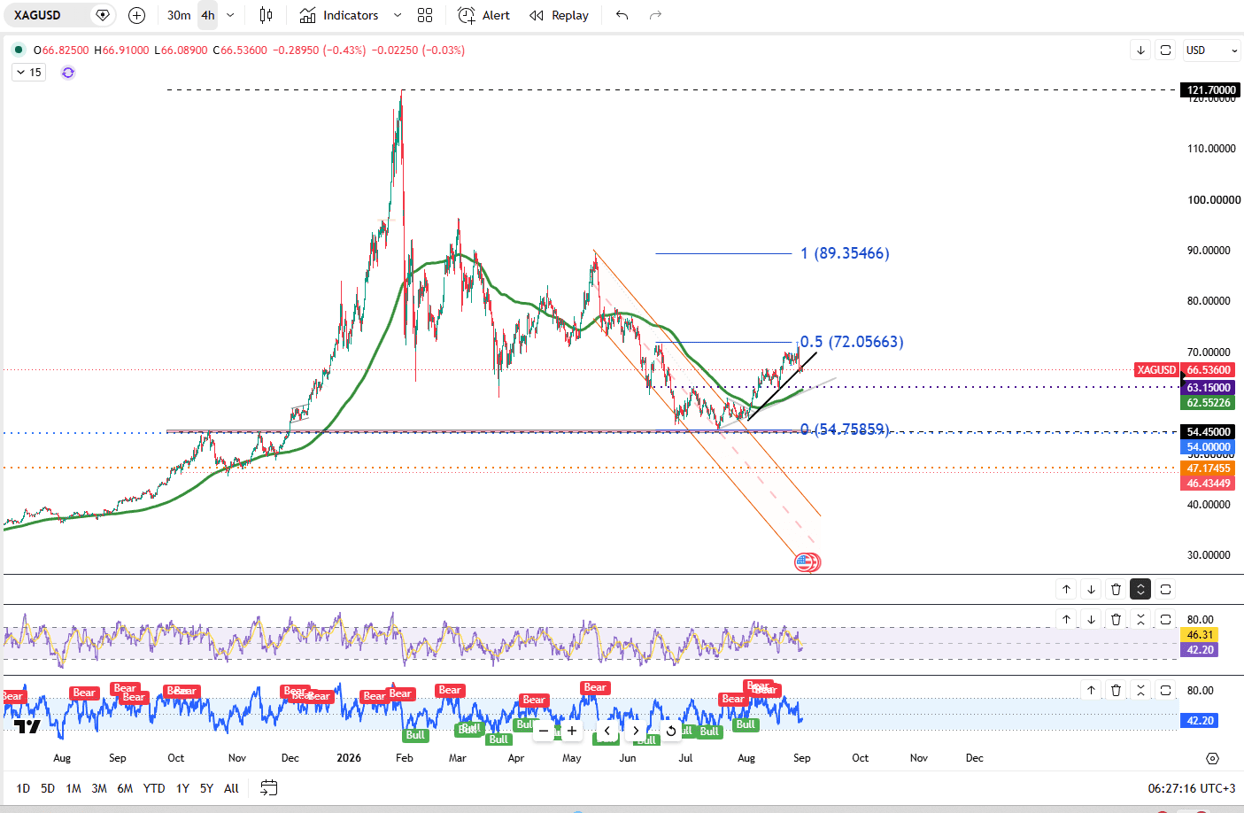The height and width of the screenshot is (813, 1244).
Task: Open the Indicators panel
Action: tap(339, 15)
